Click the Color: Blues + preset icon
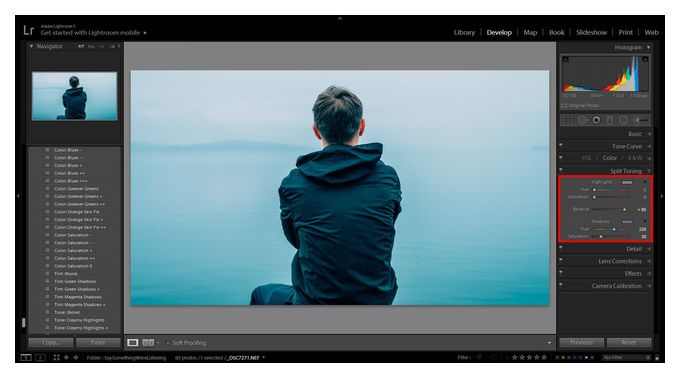Image resolution: width=680 pixels, height=378 pixels. click(47, 166)
